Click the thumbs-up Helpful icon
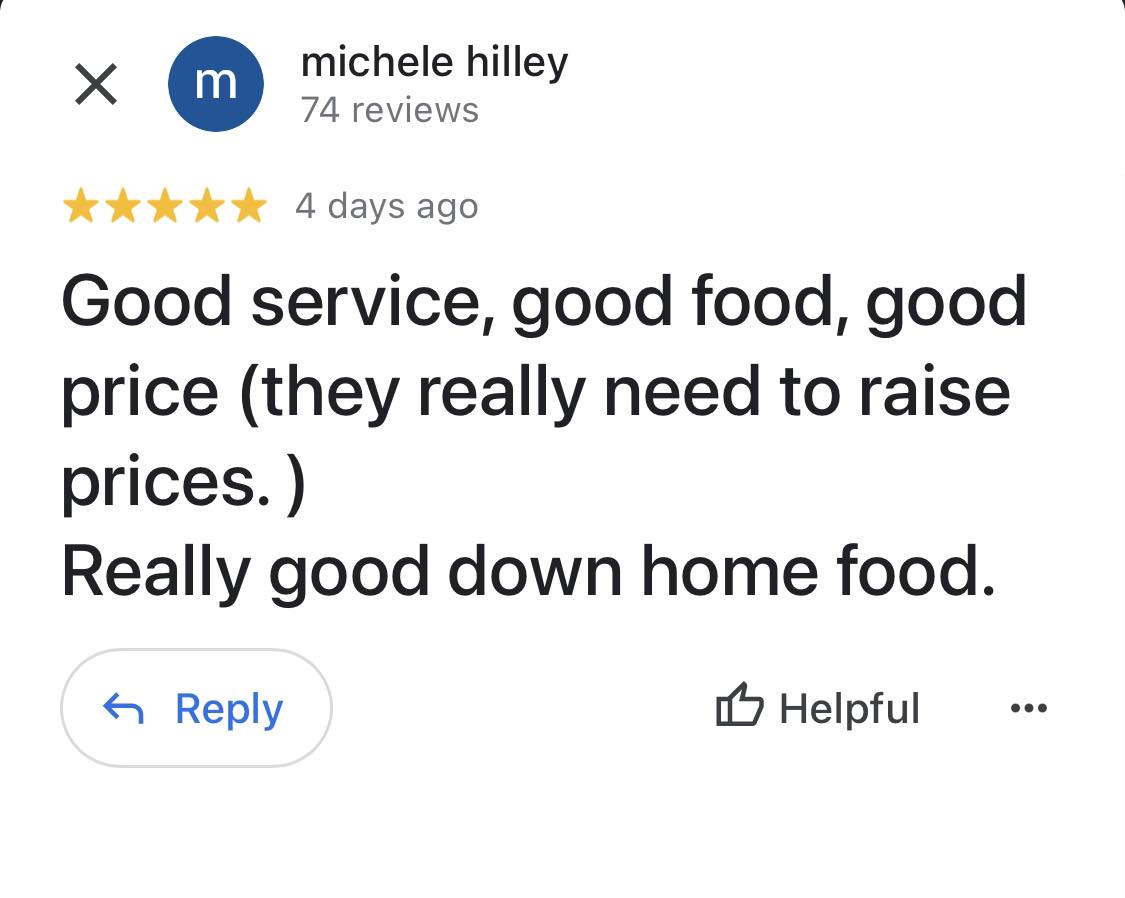Viewport: 1125px width, 898px height. coord(740,707)
